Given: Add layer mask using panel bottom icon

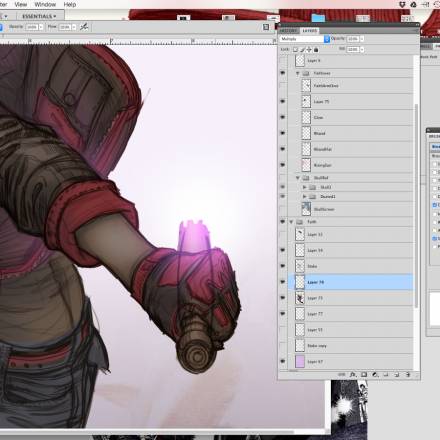Looking at the screenshot, I should point(364,375).
